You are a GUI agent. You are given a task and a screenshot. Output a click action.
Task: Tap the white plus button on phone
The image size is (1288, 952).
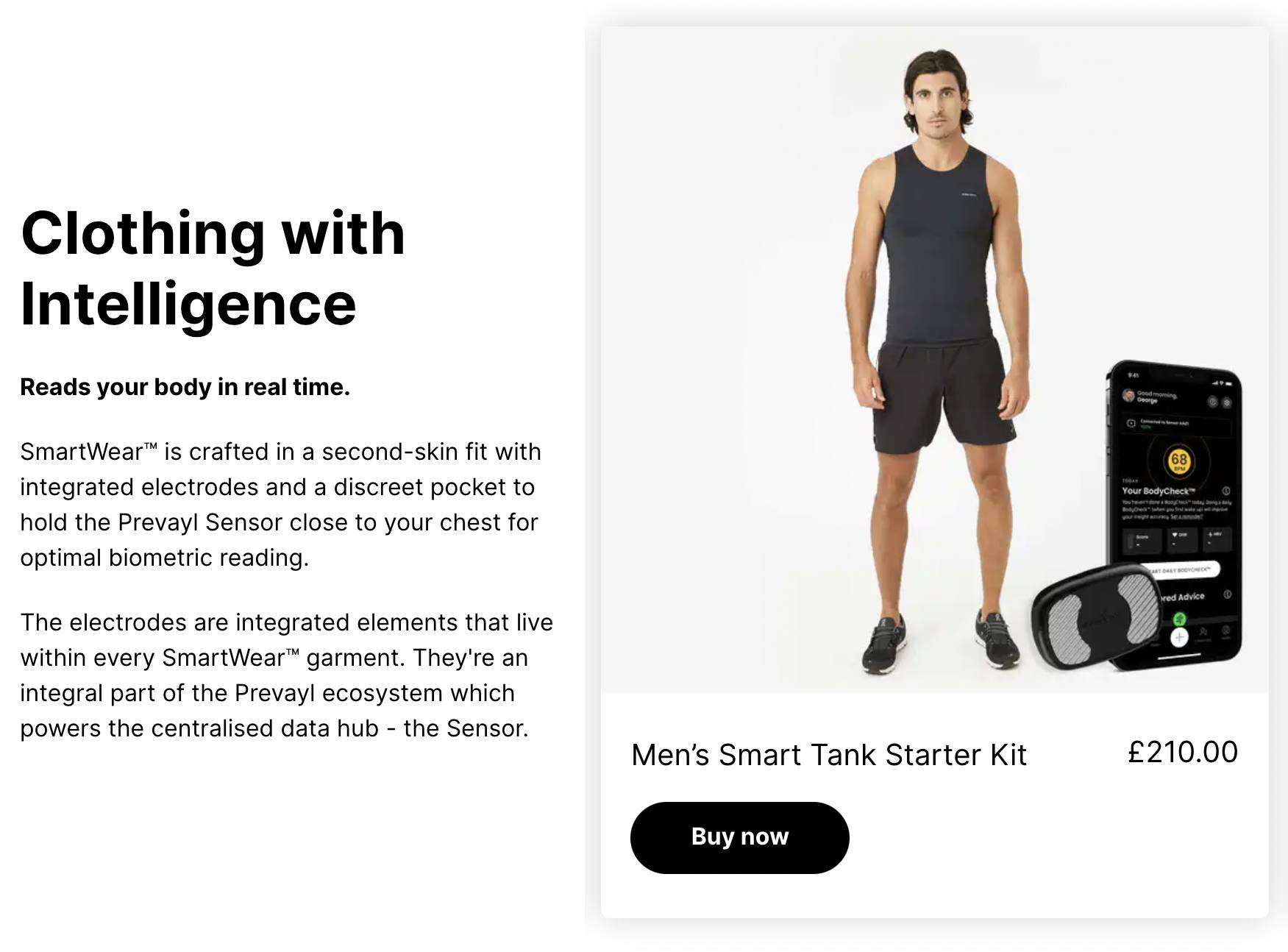coord(1179,638)
